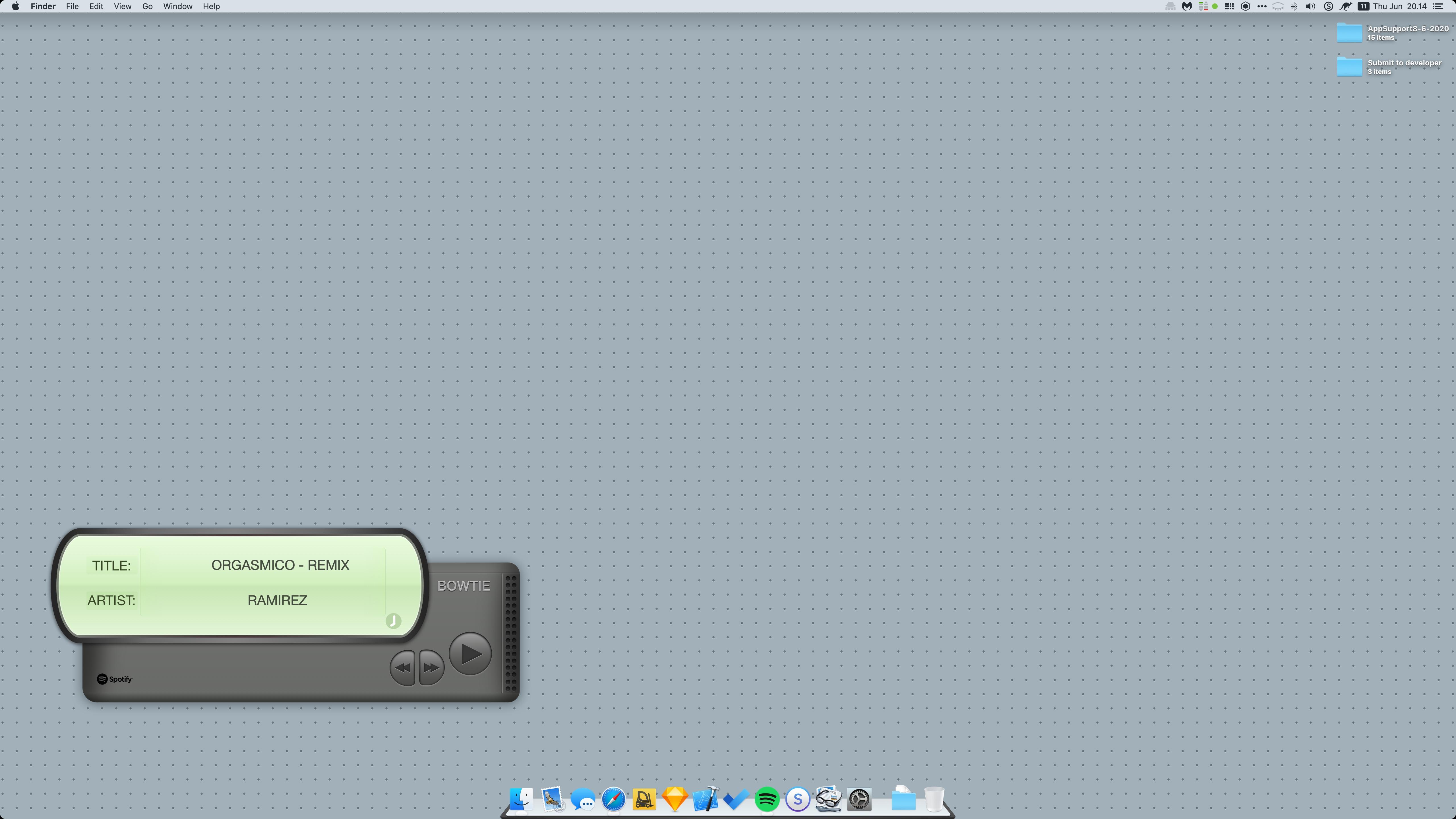Open the AppSupport8-6-2020 folder
The height and width of the screenshot is (819, 1456).
click(x=1349, y=33)
